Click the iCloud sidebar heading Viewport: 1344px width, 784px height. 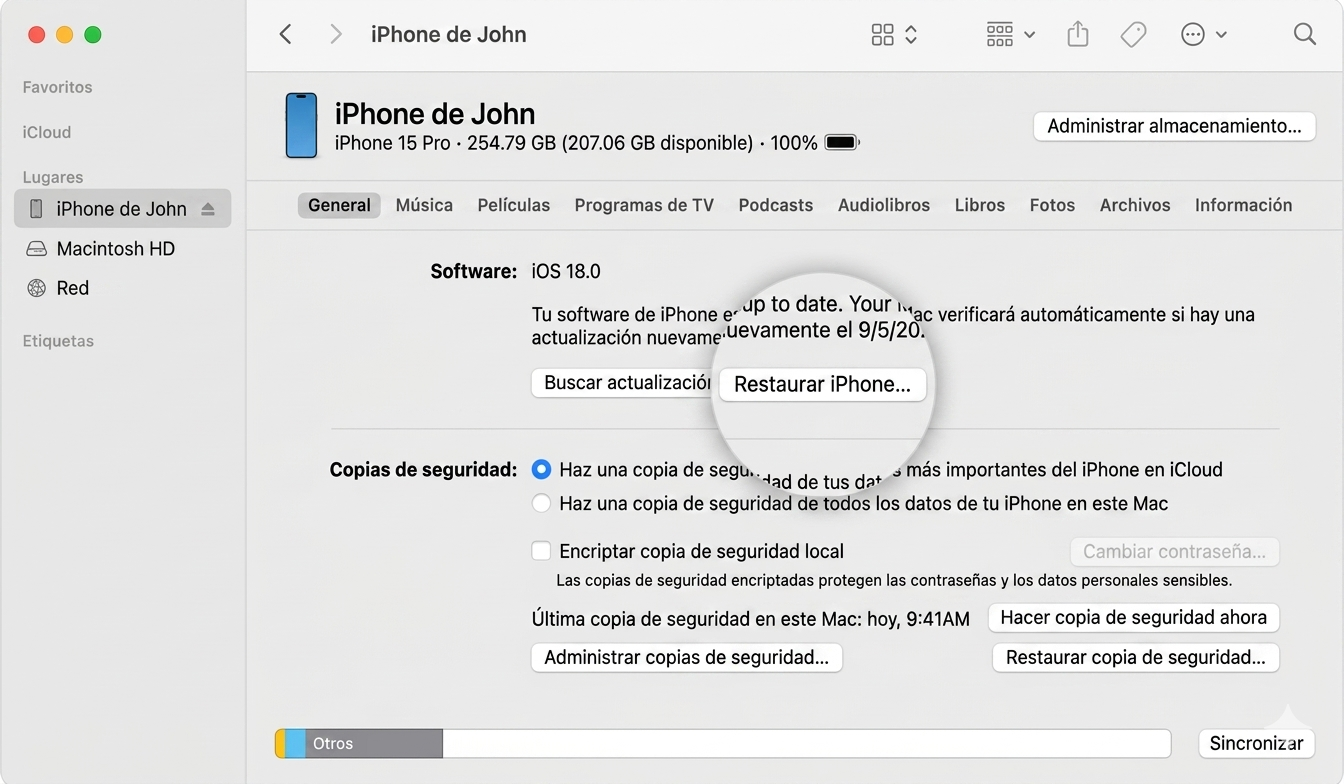(x=47, y=132)
